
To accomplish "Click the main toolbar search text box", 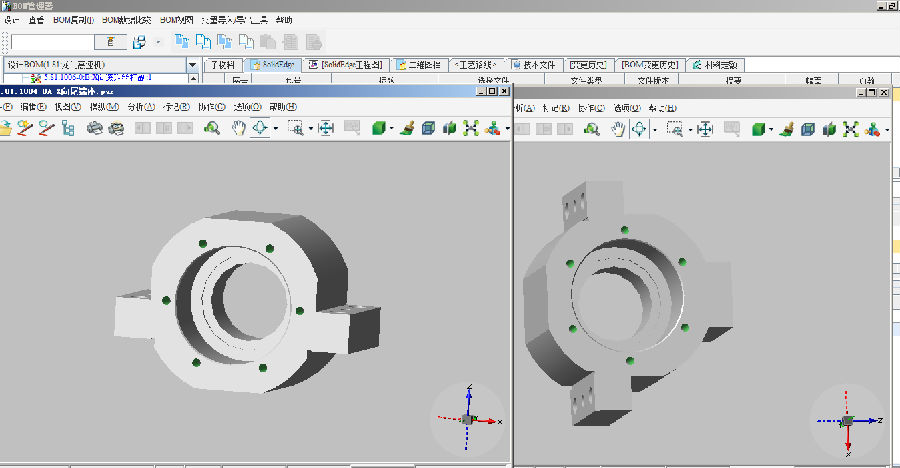I will tap(52, 42).
